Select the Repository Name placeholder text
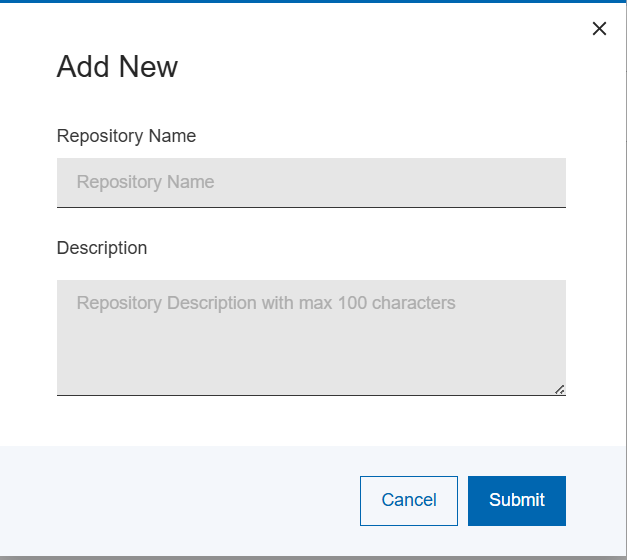 (x=146, y=182)
